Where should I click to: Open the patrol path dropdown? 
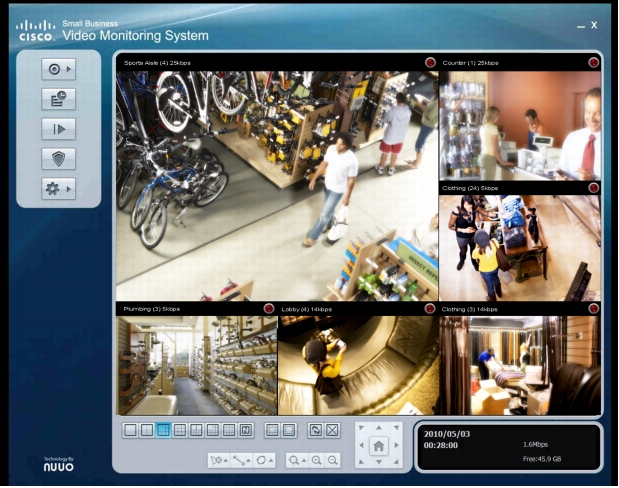coord(243,460)
